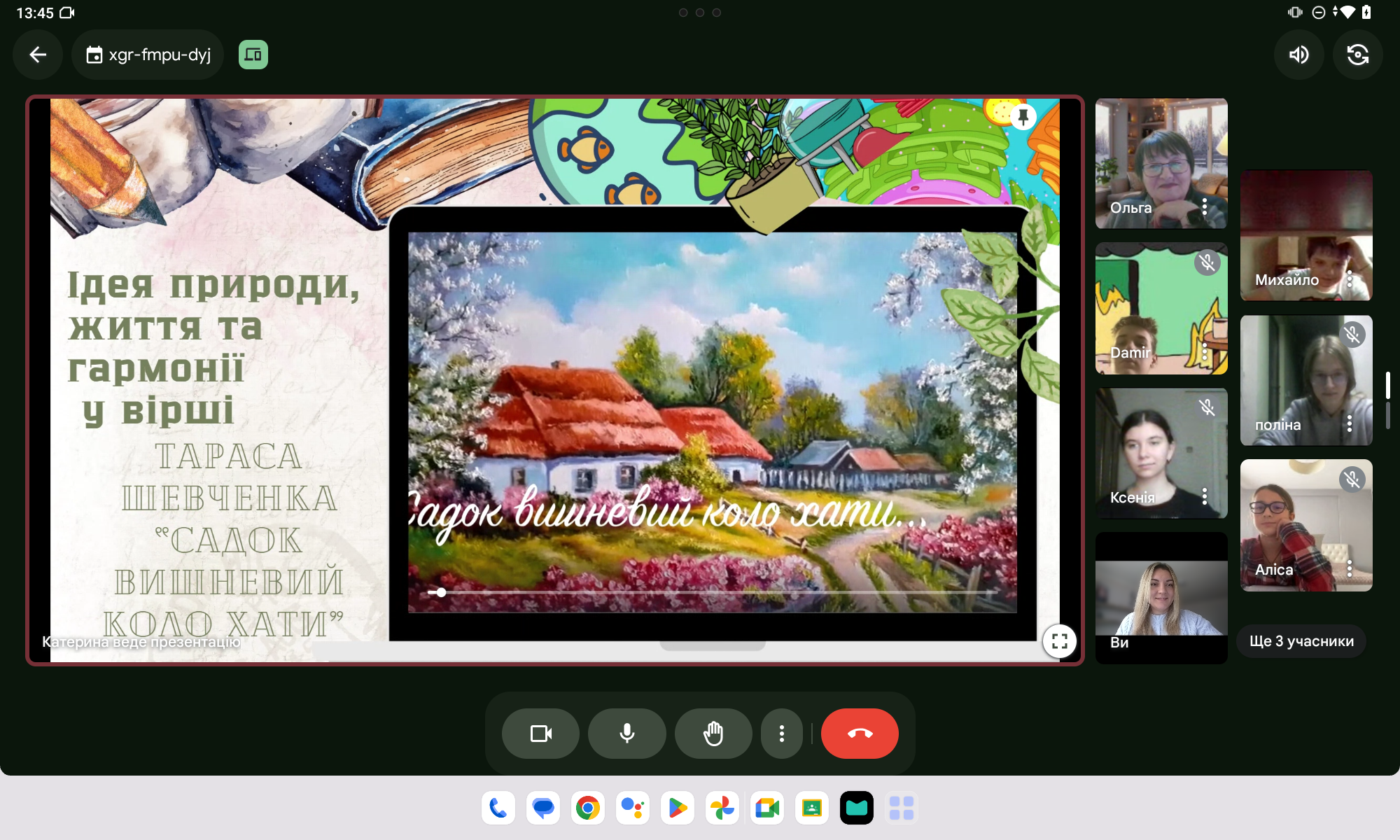The image size is (1400, 840).
Task: Toggle the camera on or off
Action: pyautogui.click(x=540, y=734)
